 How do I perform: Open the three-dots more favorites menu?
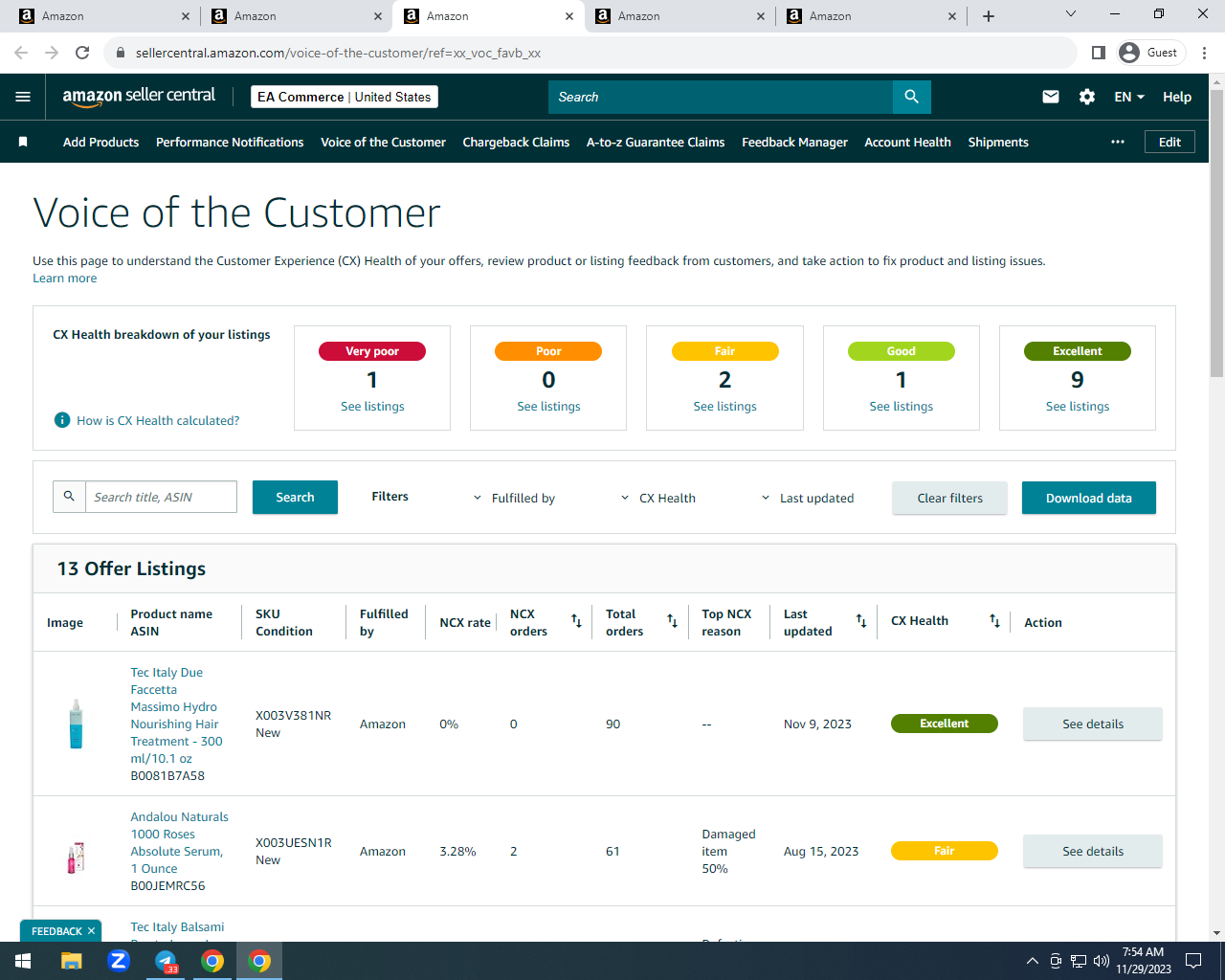pos(1118,142)
